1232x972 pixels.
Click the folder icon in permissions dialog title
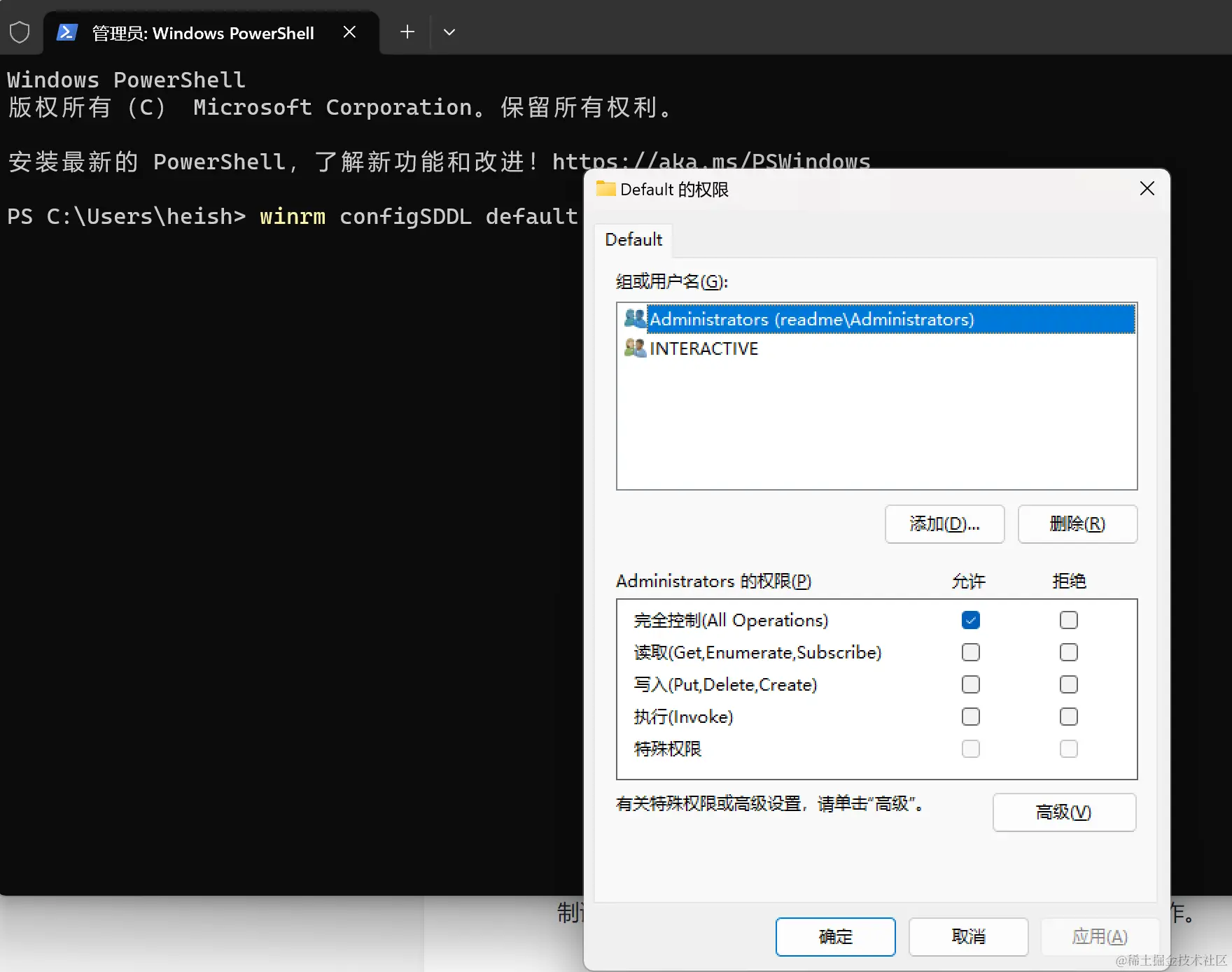(x=605, y=189)
